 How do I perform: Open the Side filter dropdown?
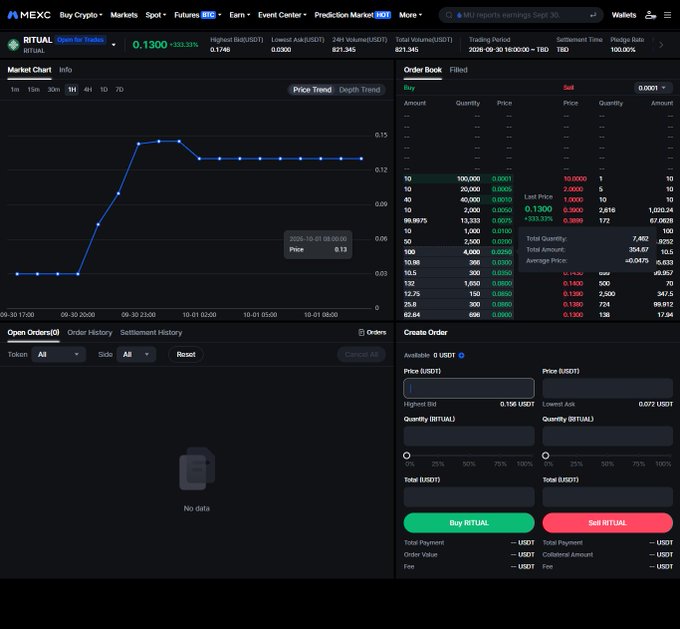[136, 354]
